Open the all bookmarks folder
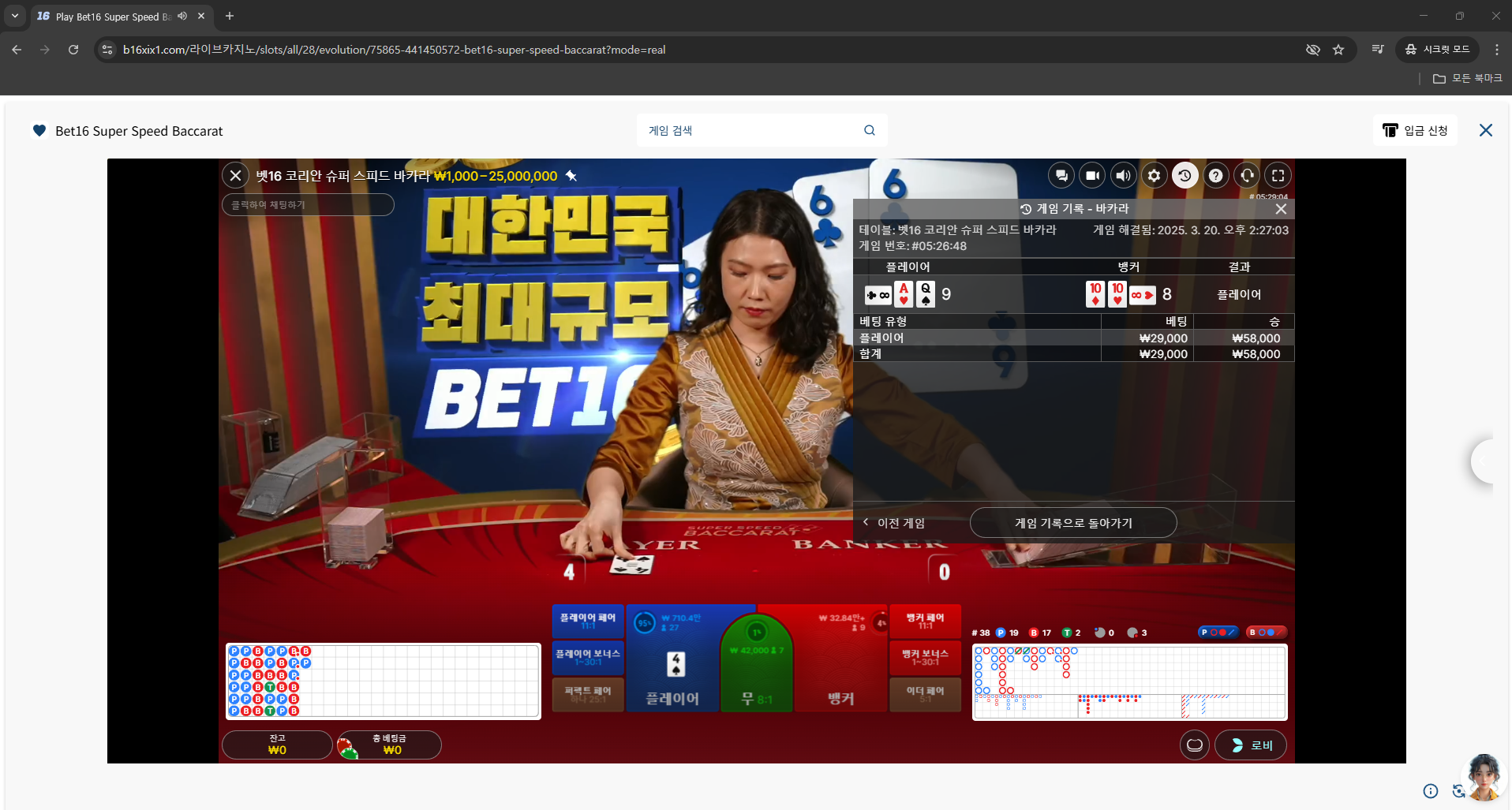Screen dimensions: 1512x810 pos(1468,78)
